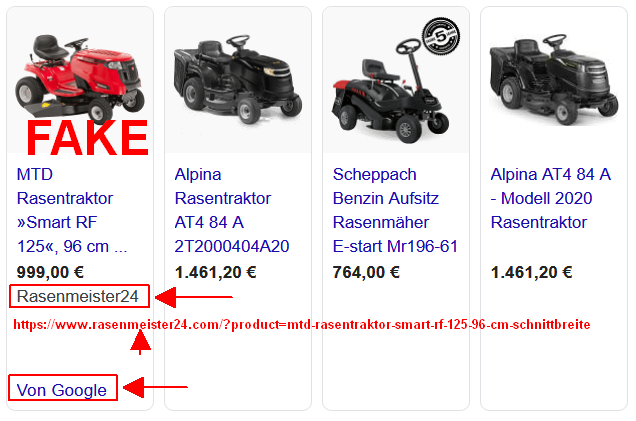Select the 764,00 € Scheppach price
The width and height of the screenshot is (636, 421).
366,272
